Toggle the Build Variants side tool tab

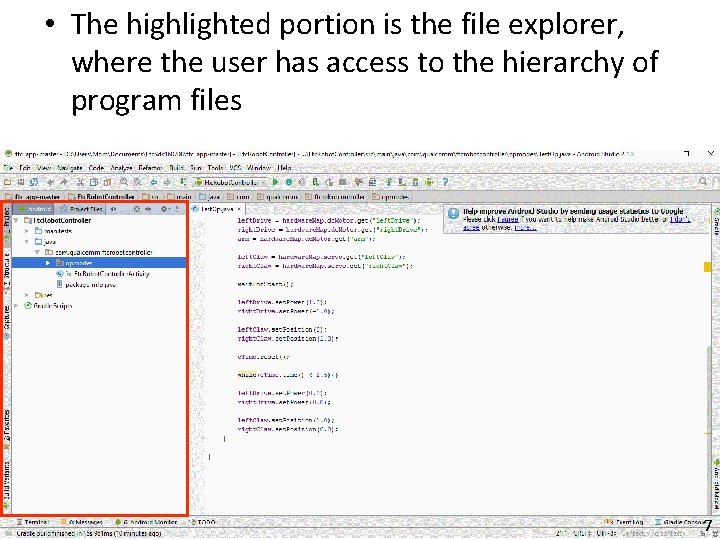6,486
